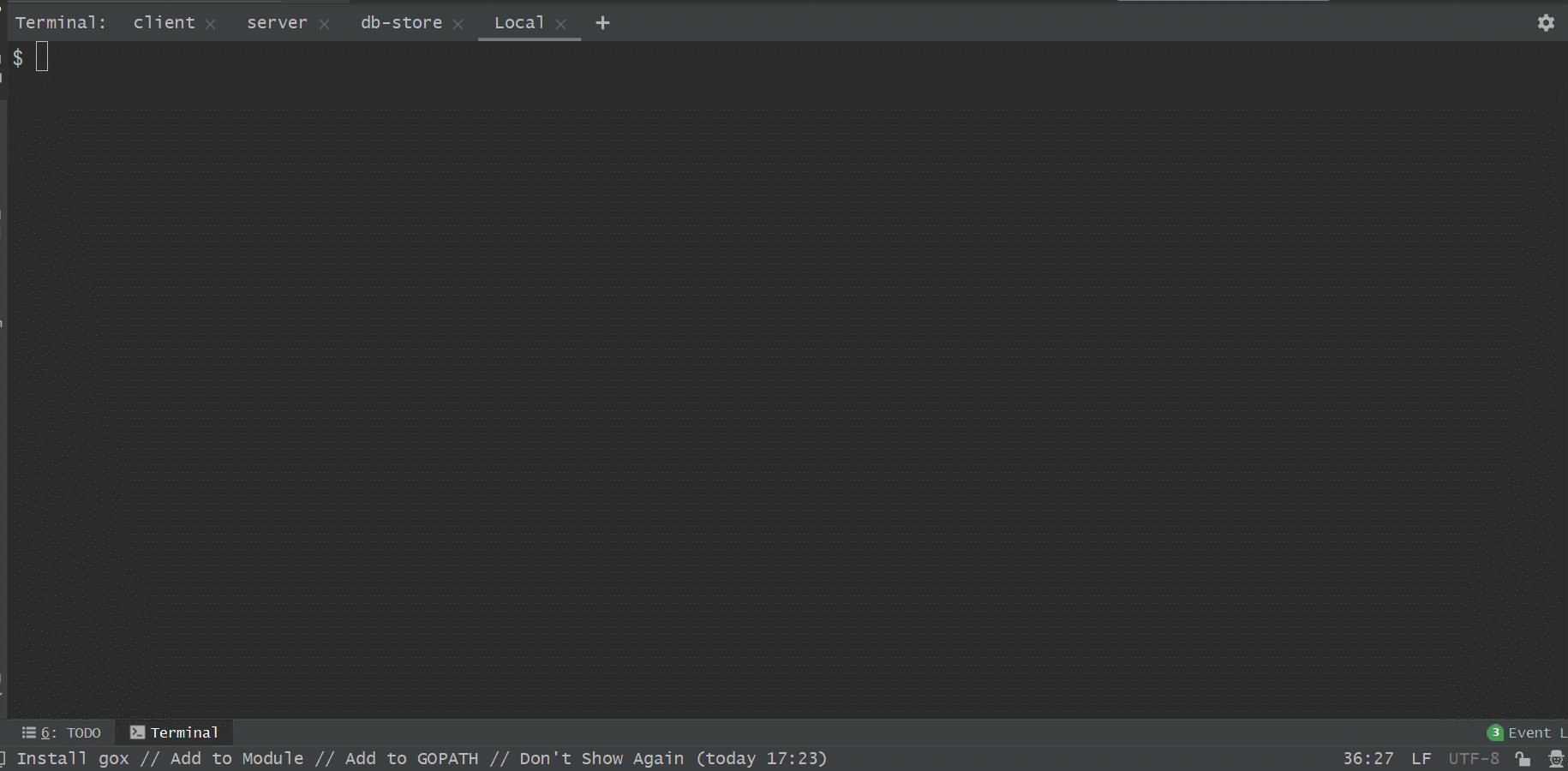Click Hector the Inspector icon in the status bar
The image size is (1568, 771).
tap(1555, 758)
